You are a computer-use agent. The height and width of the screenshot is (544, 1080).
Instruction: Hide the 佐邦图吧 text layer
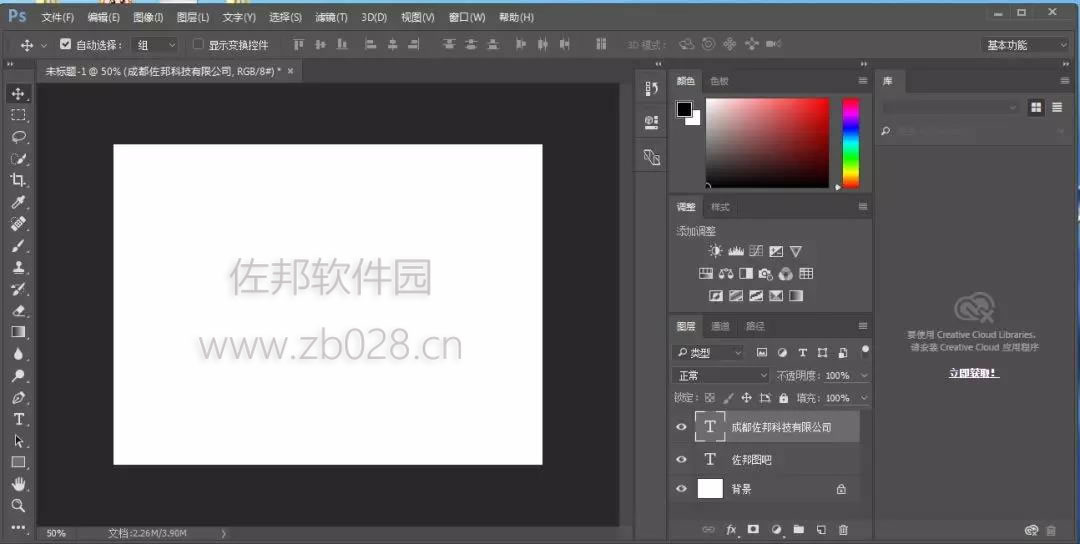pyautogui.click(x=681, y=459)
